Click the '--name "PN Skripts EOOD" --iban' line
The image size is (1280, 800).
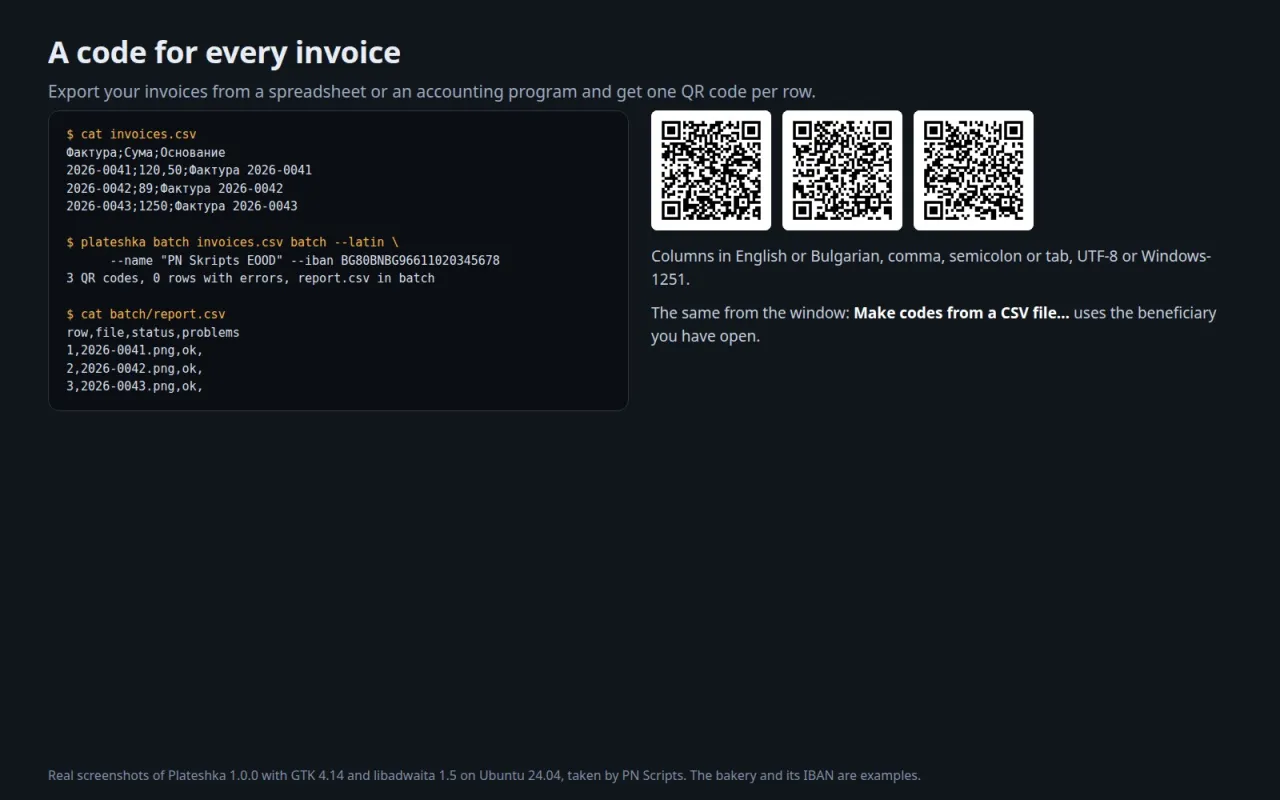(x=304, y=260)
